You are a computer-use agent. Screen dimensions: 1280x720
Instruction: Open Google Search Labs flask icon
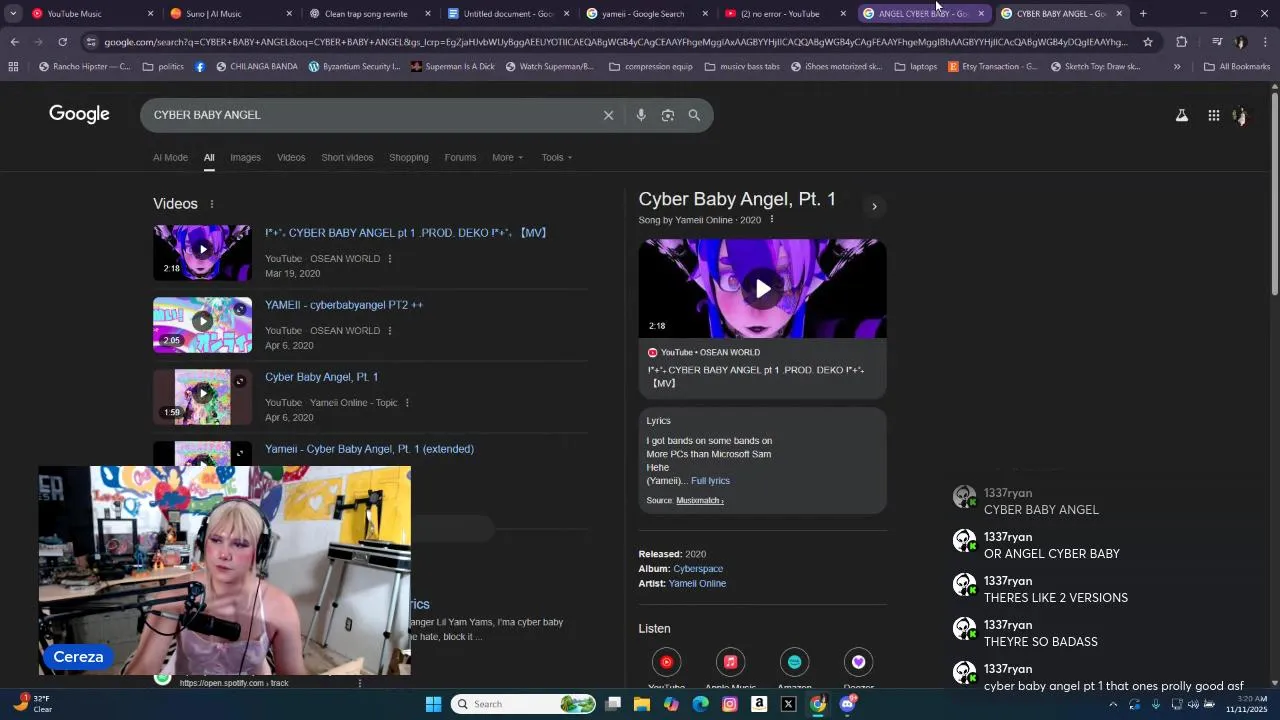(1182, 115)
